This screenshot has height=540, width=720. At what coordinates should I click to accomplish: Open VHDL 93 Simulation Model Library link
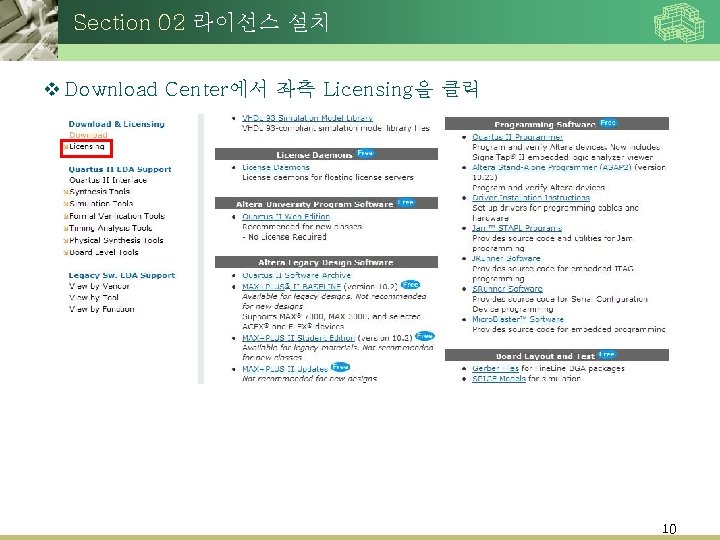click(307, 118)
